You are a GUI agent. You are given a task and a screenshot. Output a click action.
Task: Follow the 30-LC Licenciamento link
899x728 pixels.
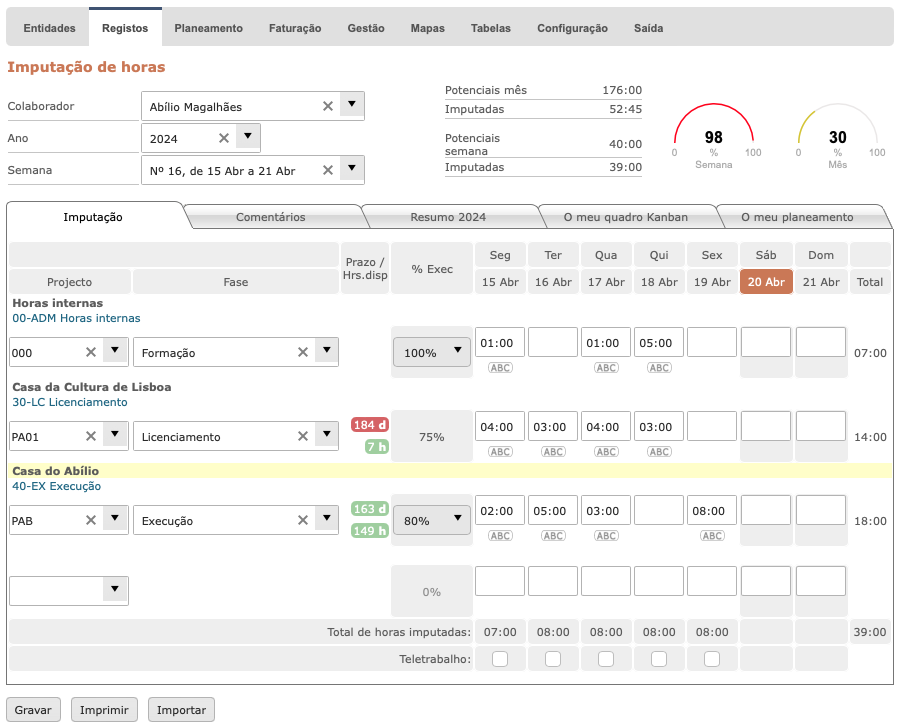70,402
